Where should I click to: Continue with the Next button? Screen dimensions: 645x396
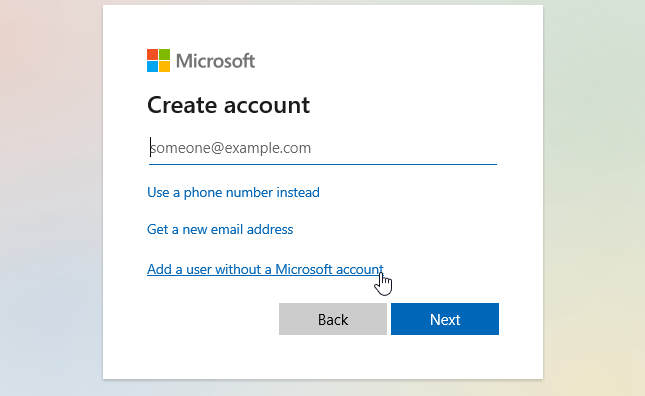tap(445, 319)
